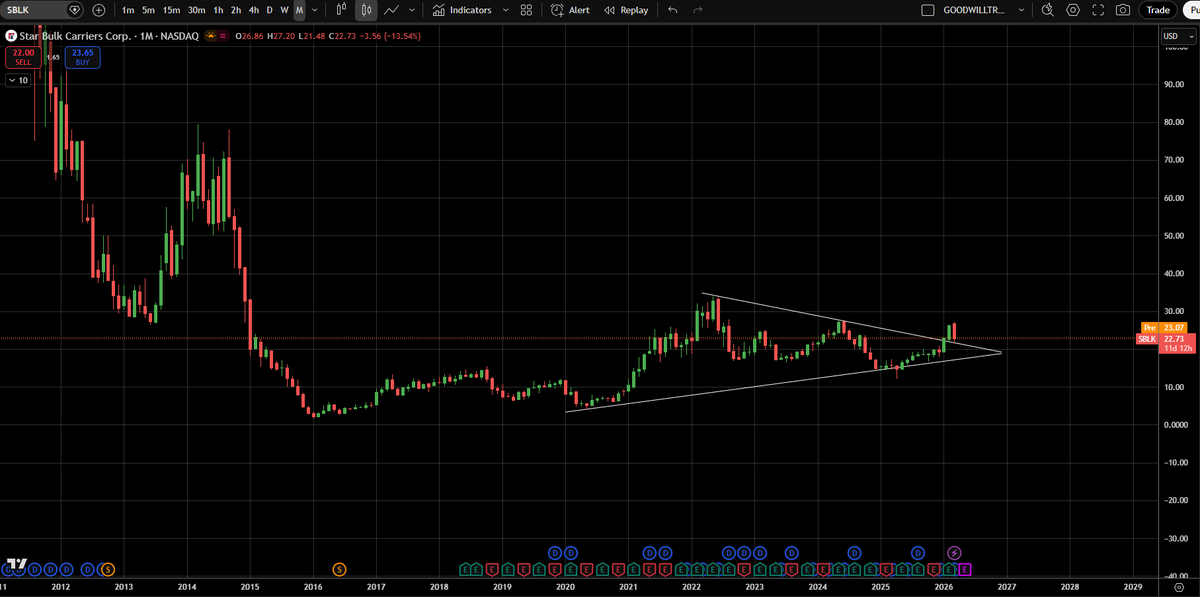Click the 2012 orange split S marker

(x=107, y=568)
